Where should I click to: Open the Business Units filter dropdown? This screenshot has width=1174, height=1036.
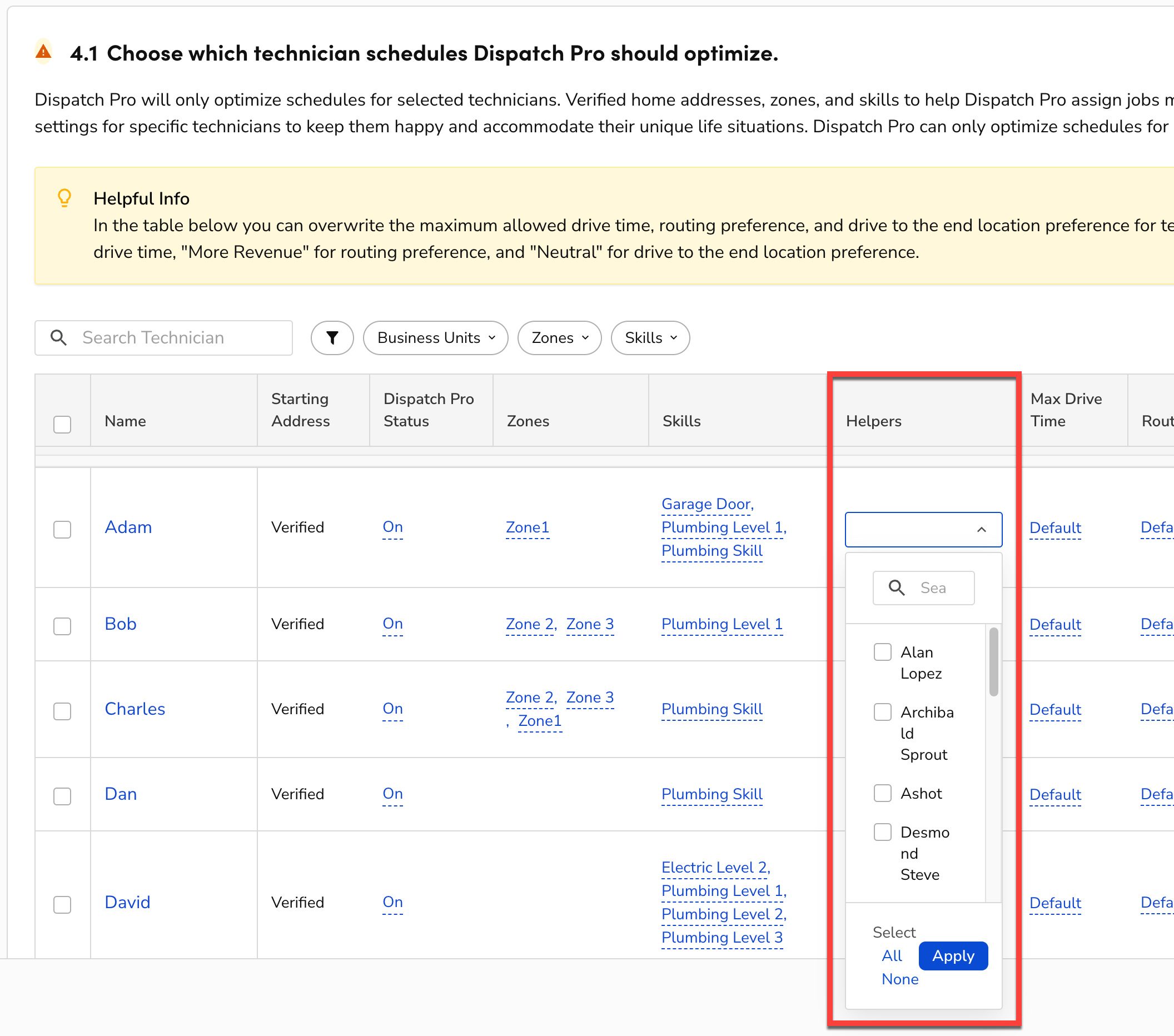[435, 338]
